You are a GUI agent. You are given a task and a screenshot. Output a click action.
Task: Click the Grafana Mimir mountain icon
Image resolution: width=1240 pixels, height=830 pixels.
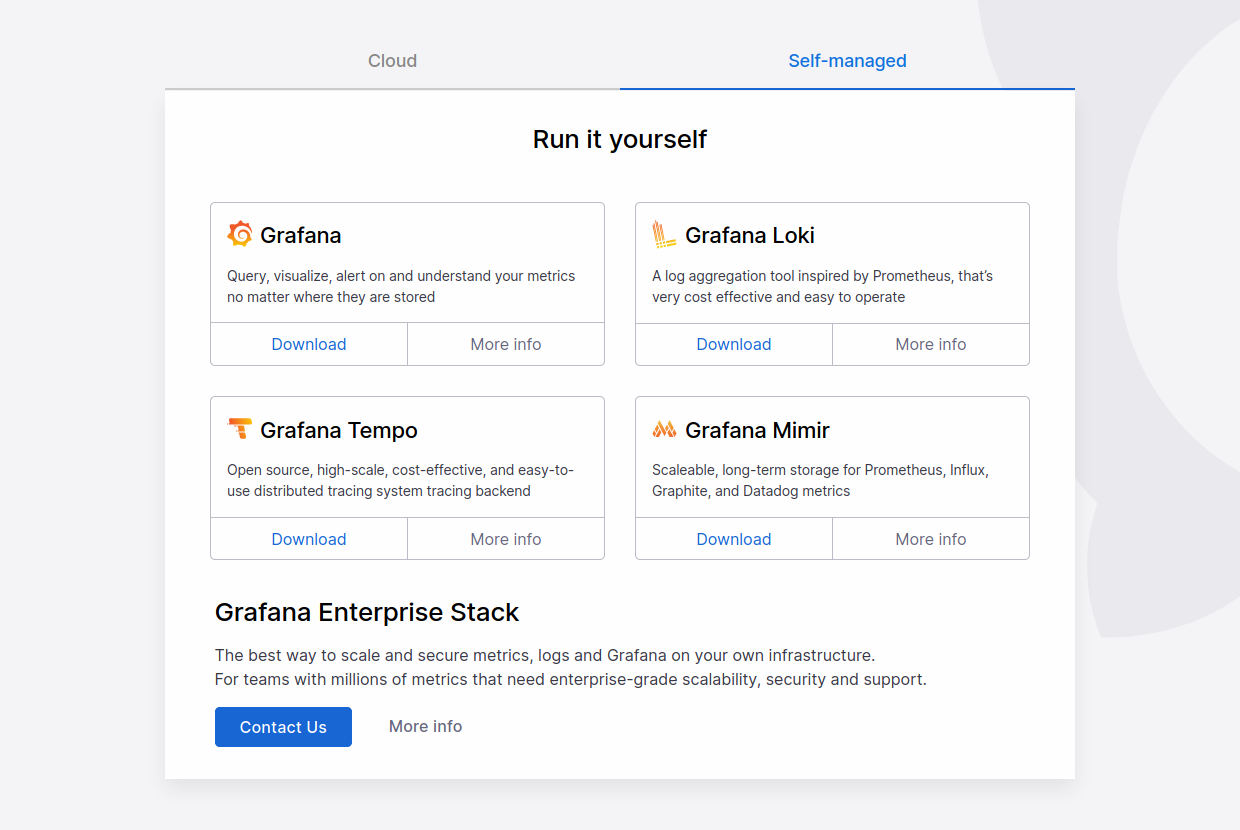(x=663, y=429)
